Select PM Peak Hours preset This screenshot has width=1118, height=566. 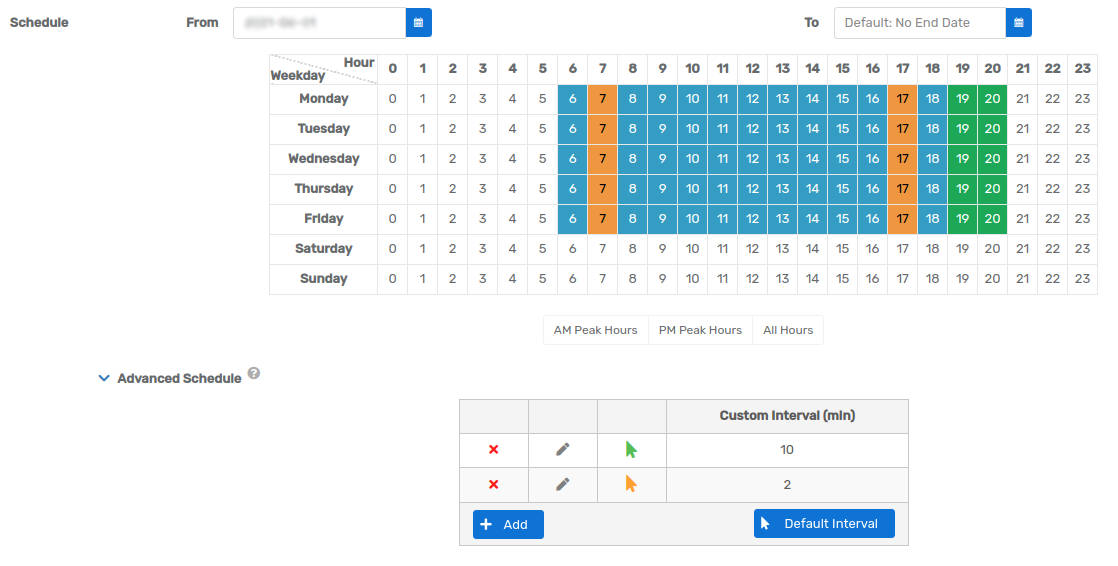pyautogui.click(x=700, y=330)
